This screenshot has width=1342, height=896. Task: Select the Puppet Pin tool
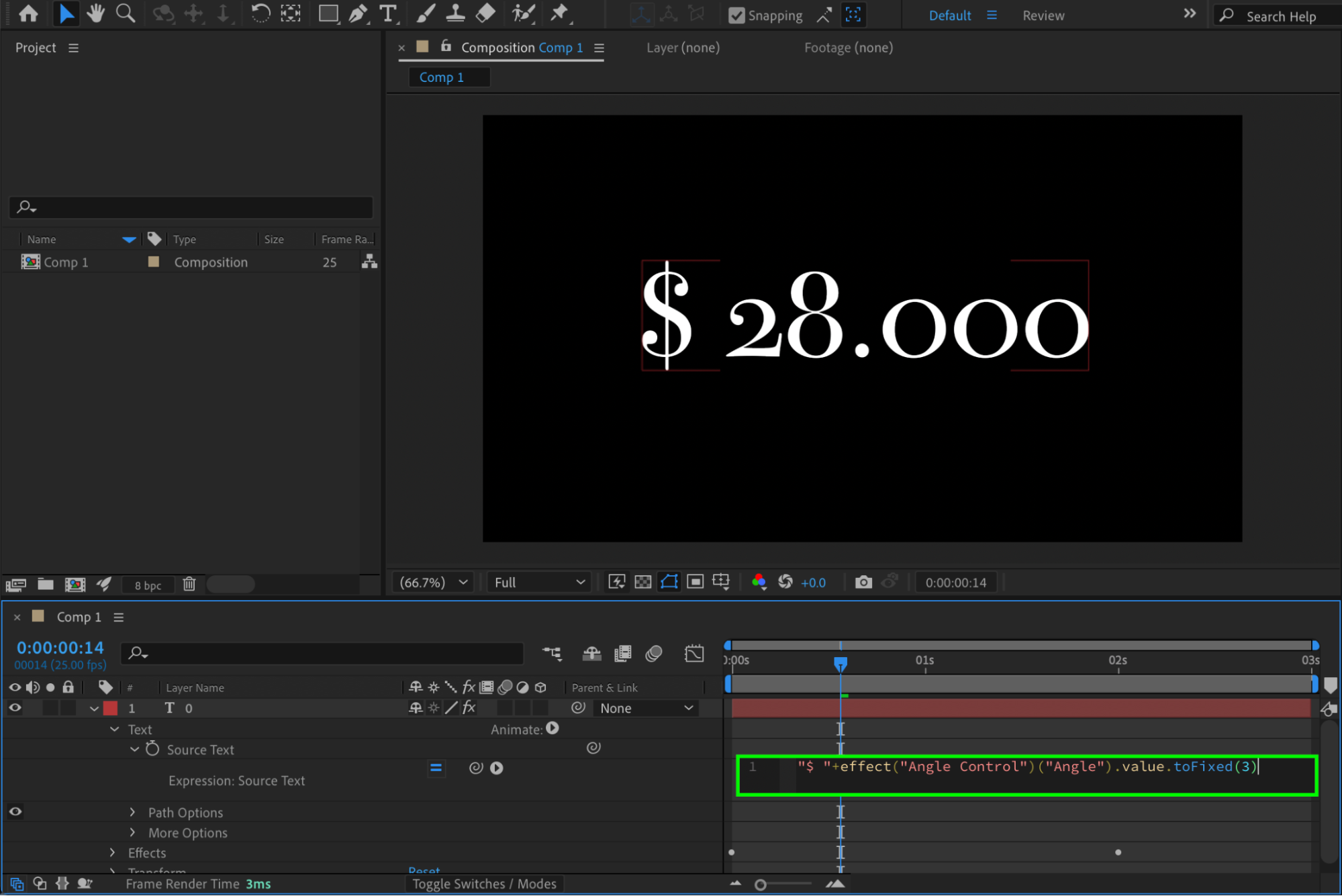click(559, 13)
